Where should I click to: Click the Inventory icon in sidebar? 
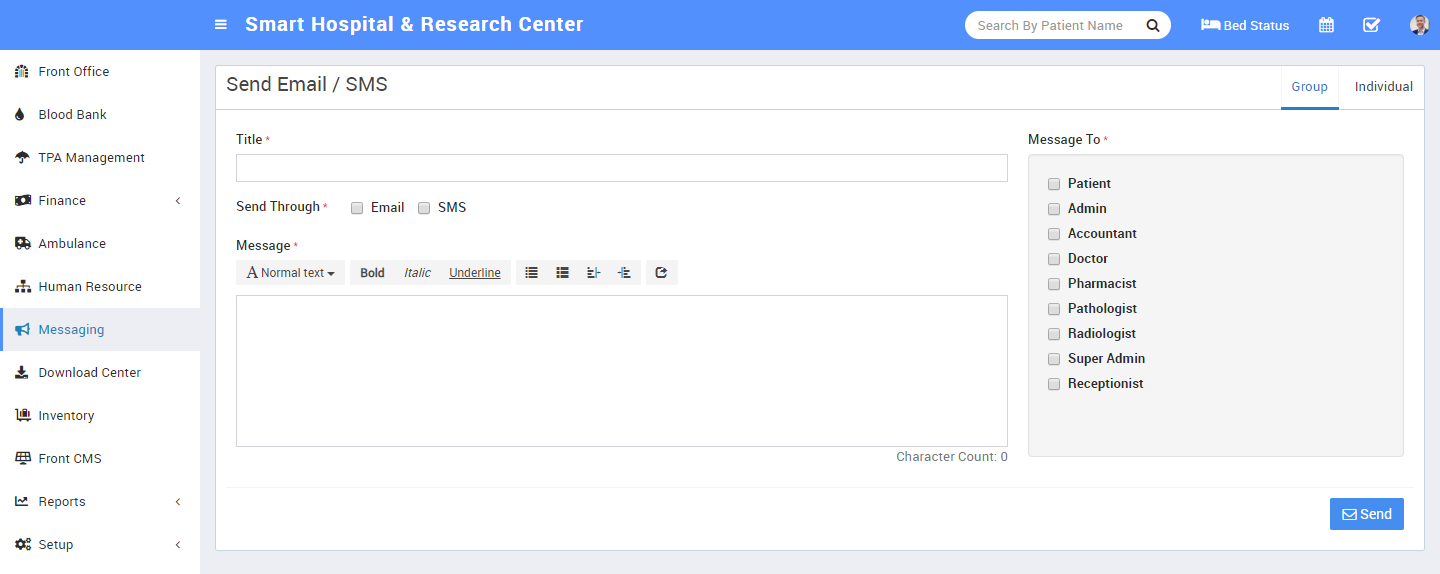pyautogui.click(x=22, y=416)
